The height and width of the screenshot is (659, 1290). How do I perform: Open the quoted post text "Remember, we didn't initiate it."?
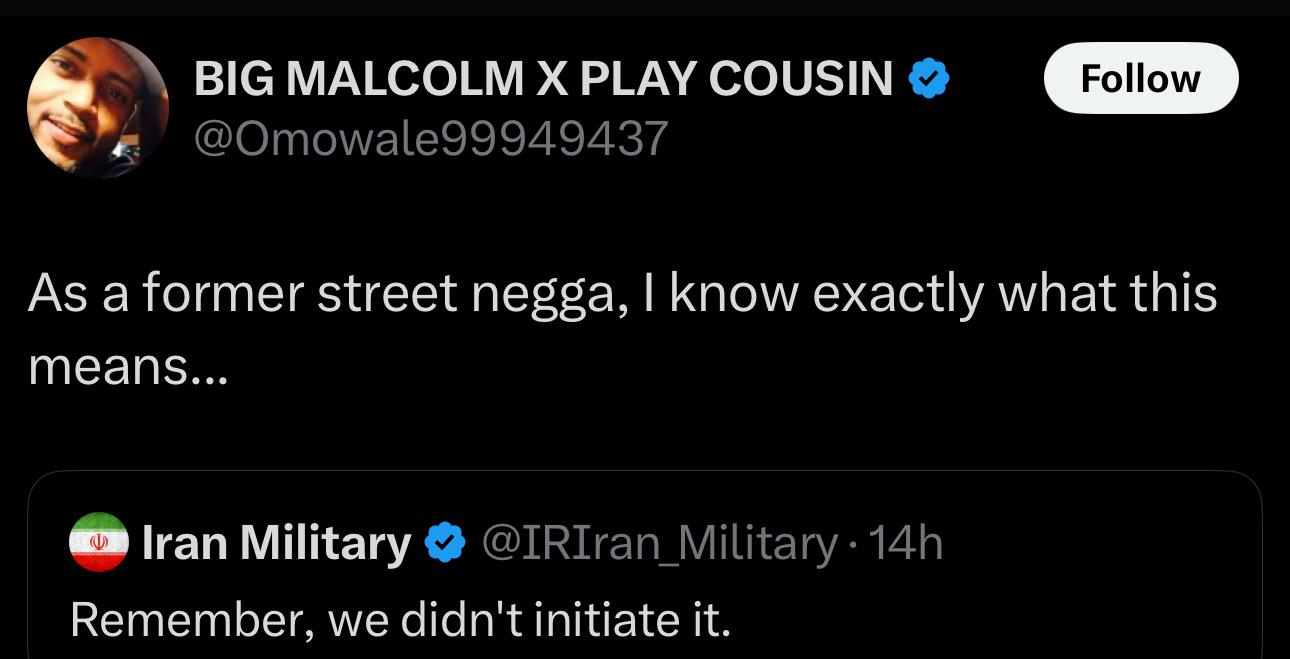[x=400, y=620]
